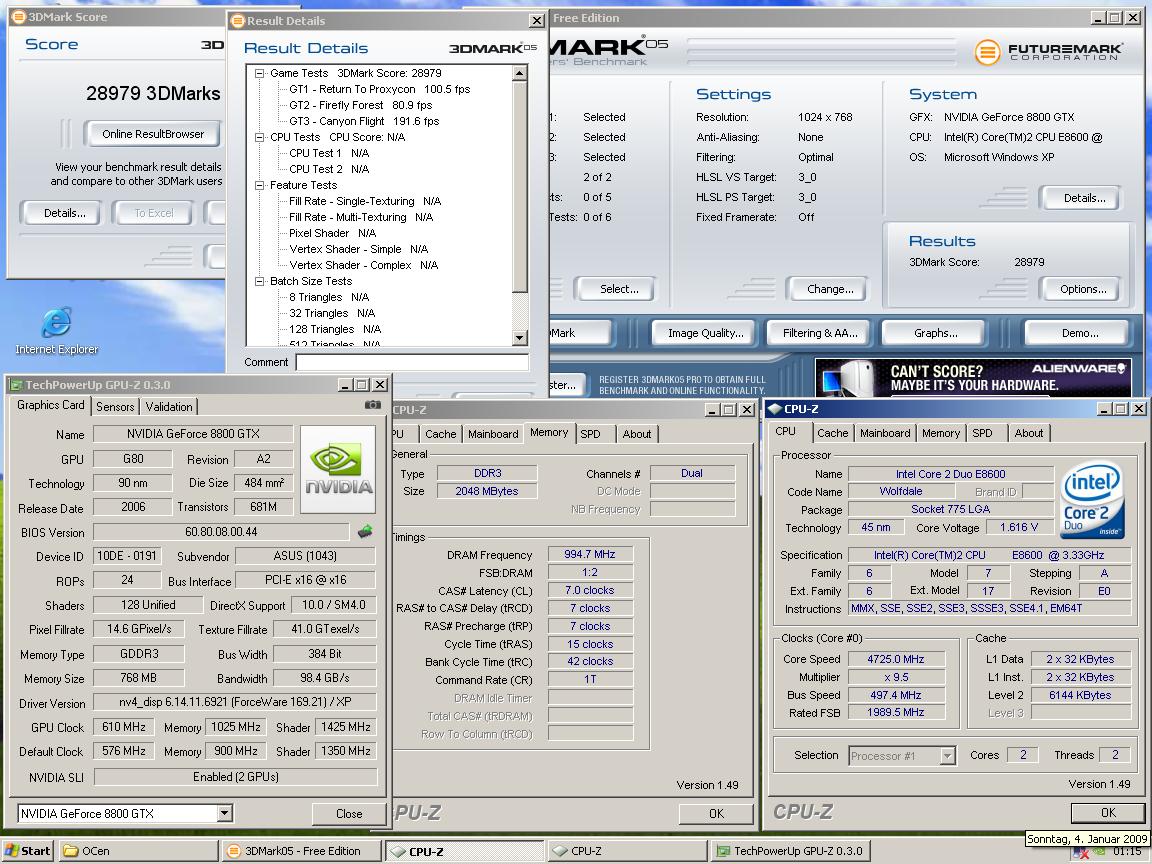Collapse the Feature Tests tree node

coord(259,186)
